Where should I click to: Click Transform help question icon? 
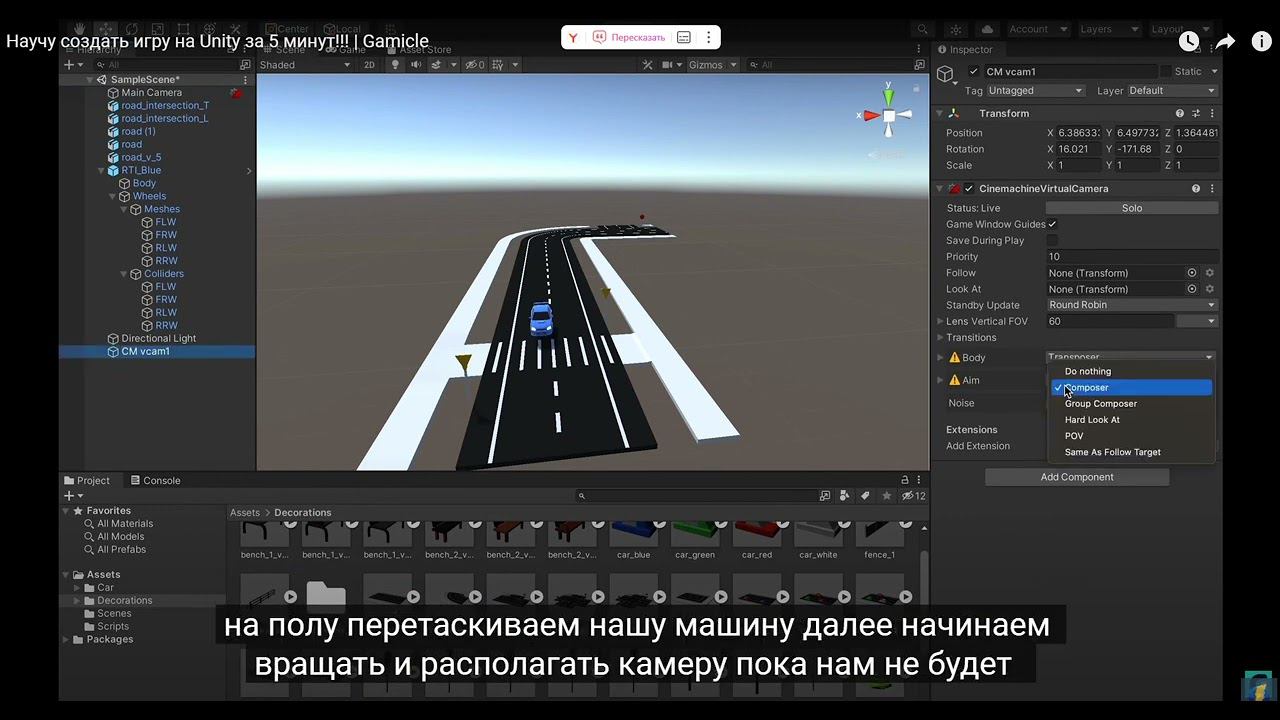tap(1180, 113)
